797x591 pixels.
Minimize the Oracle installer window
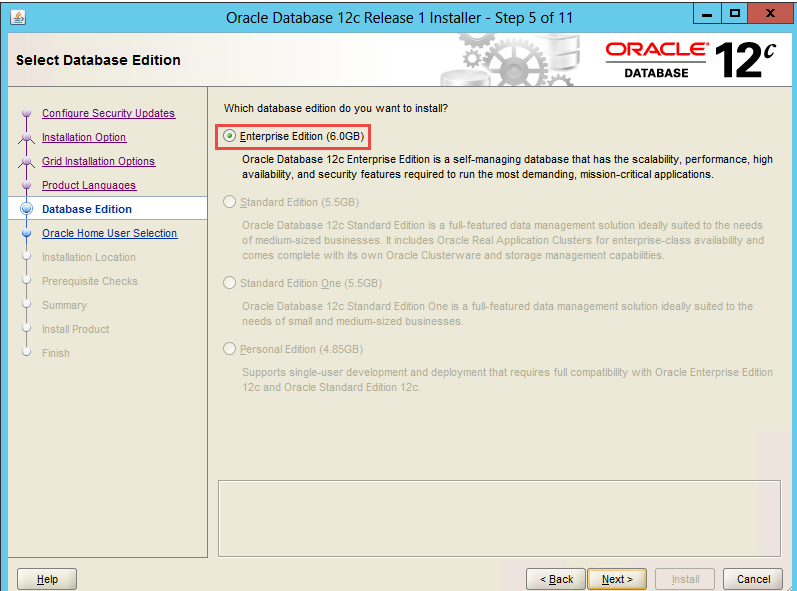(x=706, y=16)
